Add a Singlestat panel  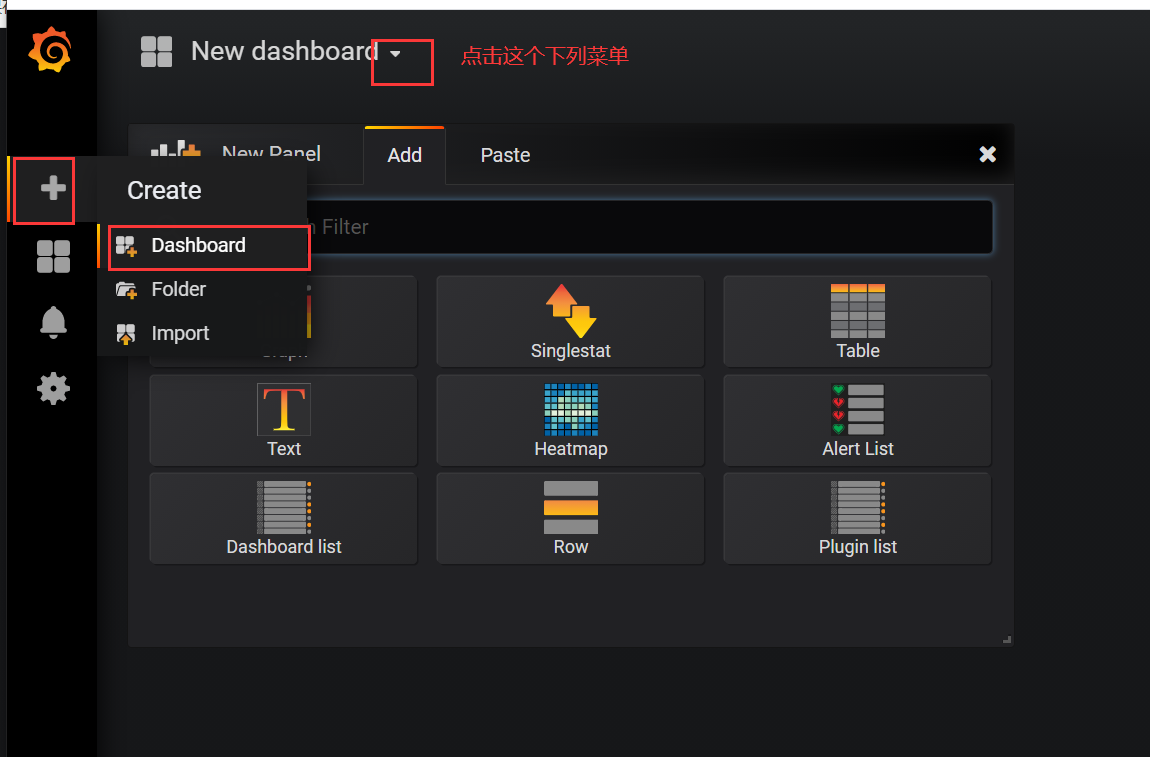pos(571,321)
